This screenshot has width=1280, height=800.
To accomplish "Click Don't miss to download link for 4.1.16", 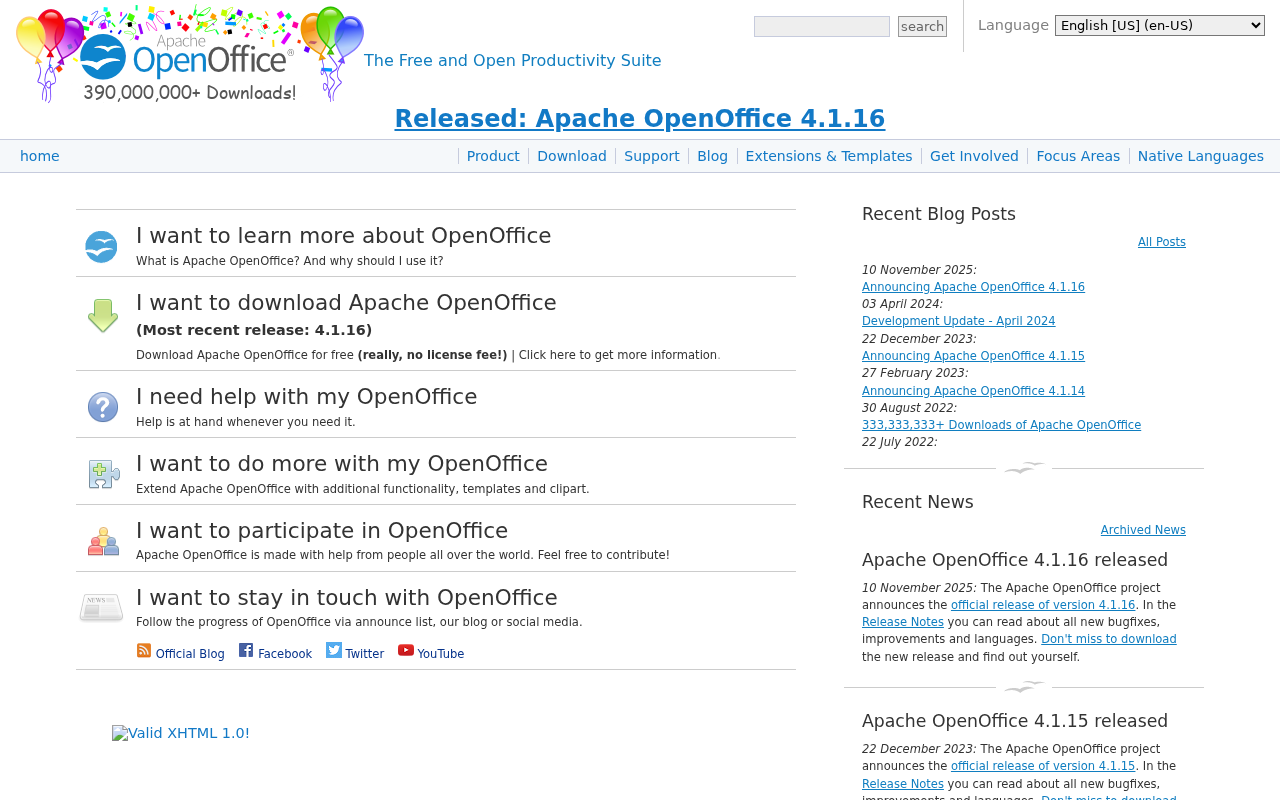I will [x=1109, y=639].
